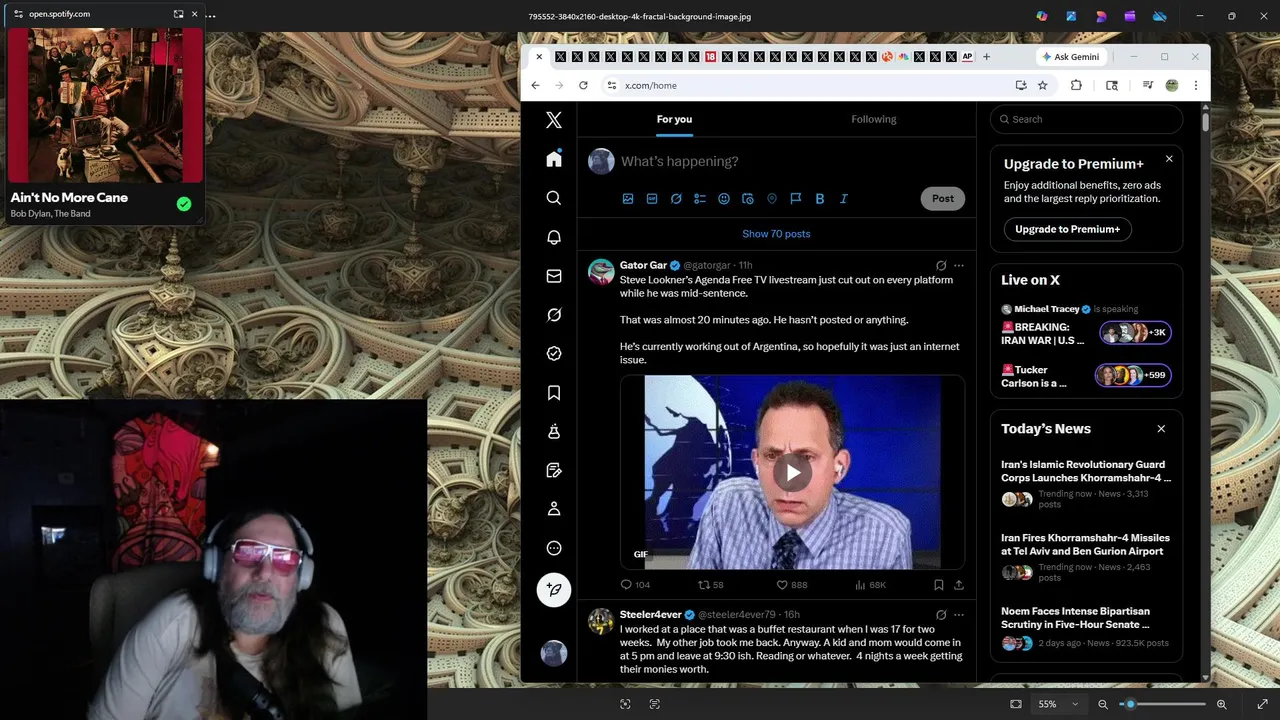Open more options on Gator Gar's post
1280x720 pixels.
[959, 266]
